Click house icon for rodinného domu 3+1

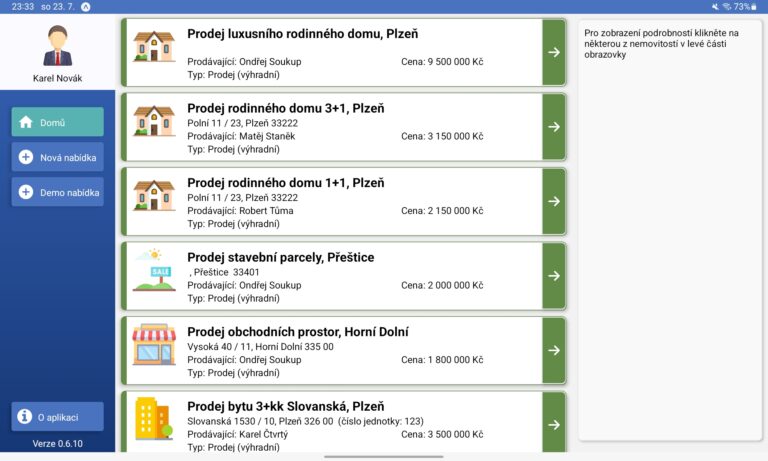[x=154, y=121]
